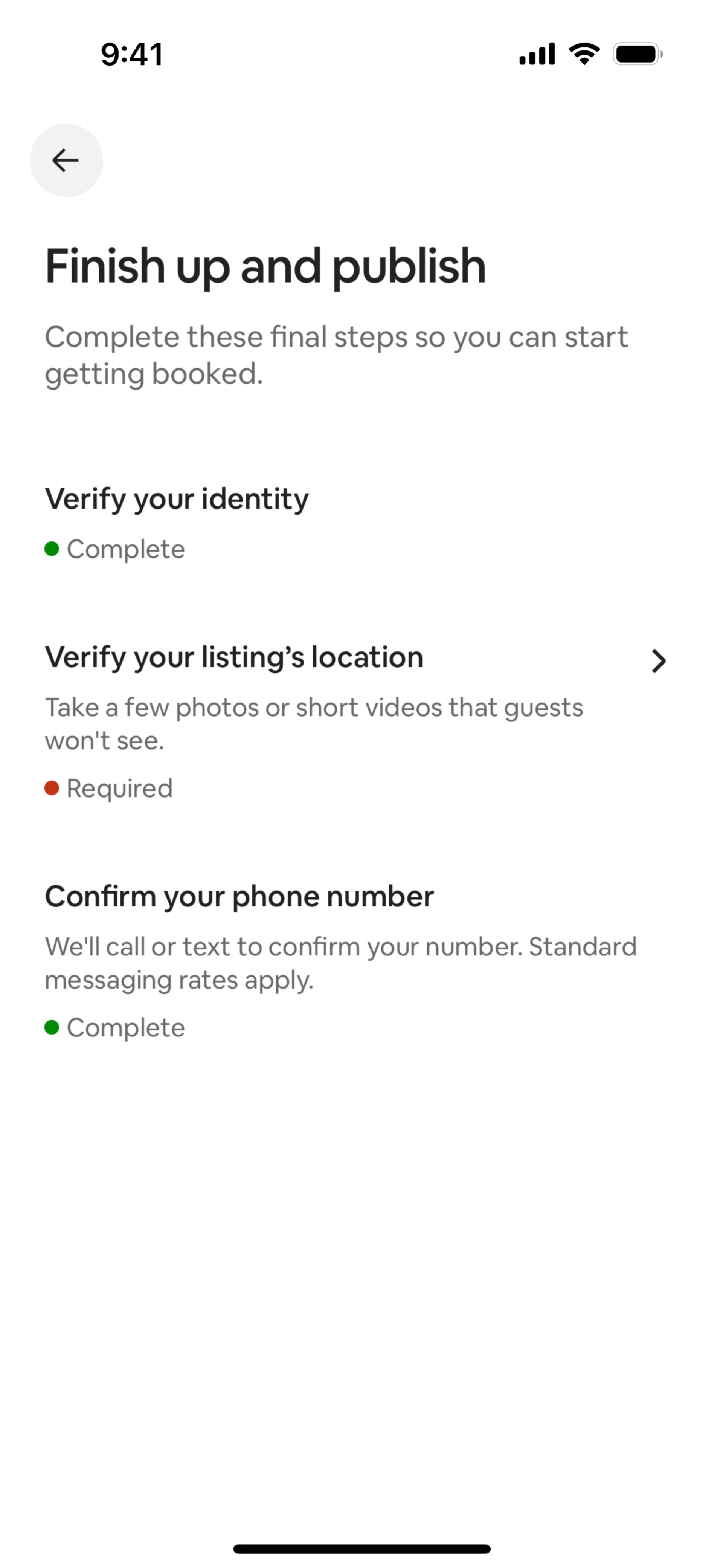Tap Complete label under Verify your identity
The height and width of the screenshot is (1568, 723).
pyautogui.click(x=126, y=549)
